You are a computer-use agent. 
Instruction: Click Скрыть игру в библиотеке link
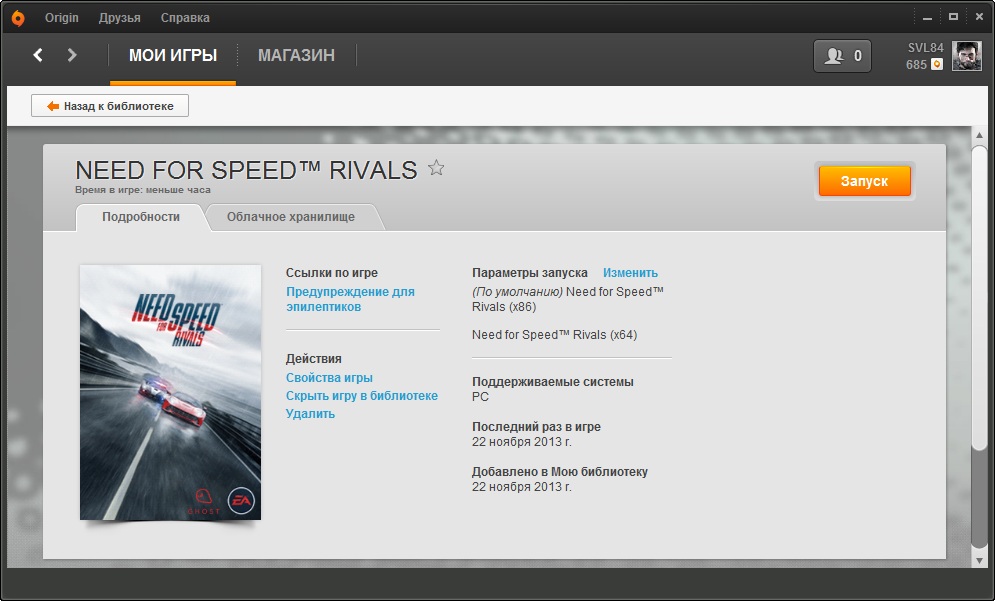pyautogui.click(x=362, y=395)
